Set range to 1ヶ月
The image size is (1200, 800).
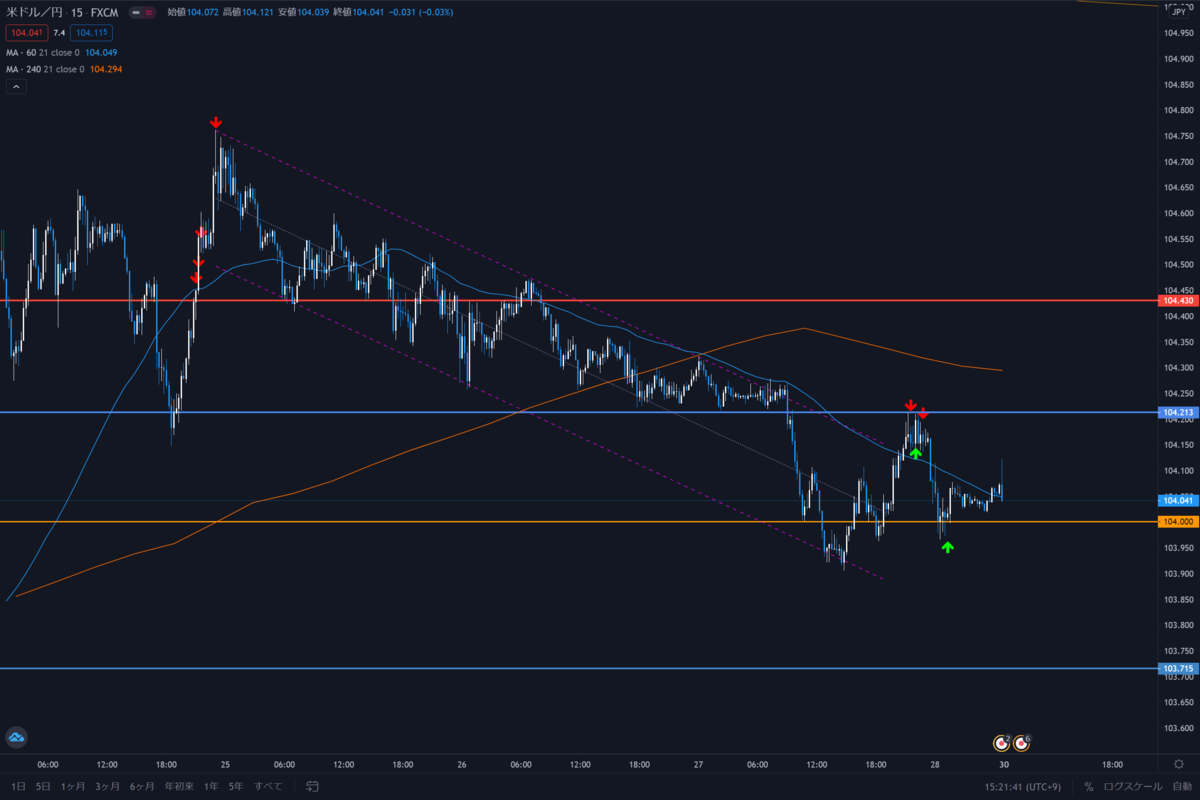click(x=73, y=786)
